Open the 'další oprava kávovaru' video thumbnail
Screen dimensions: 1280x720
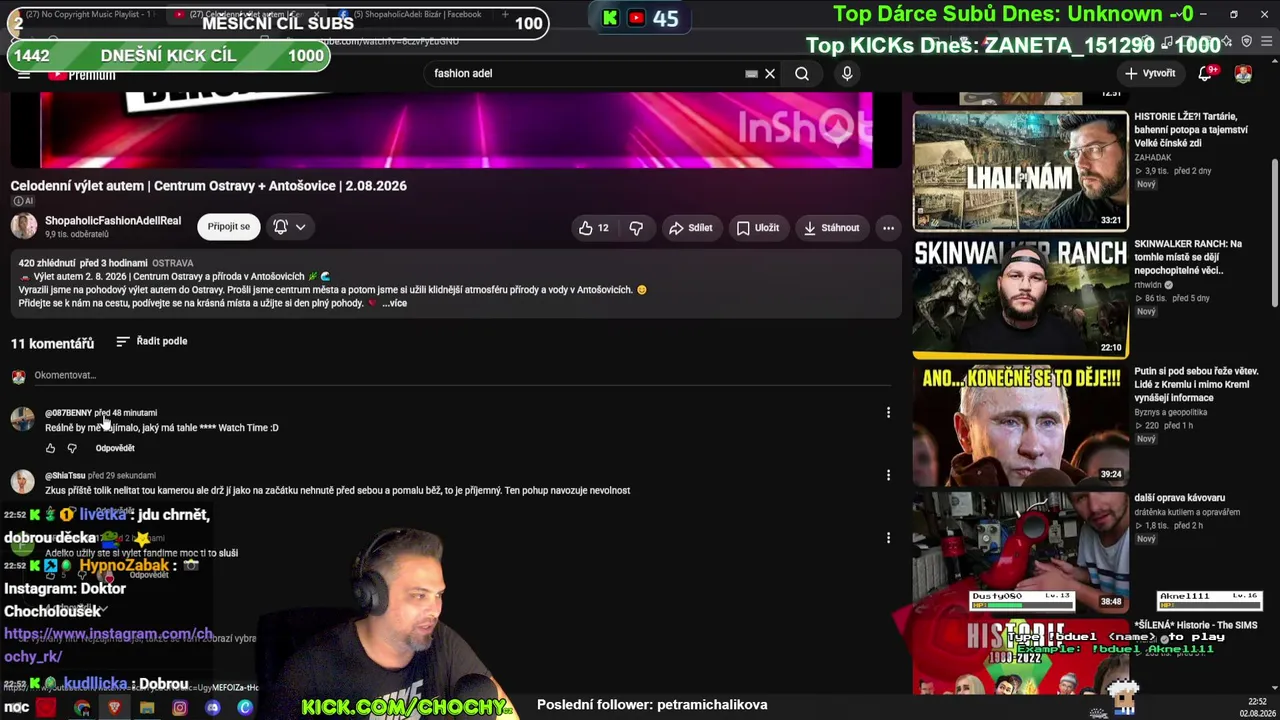[1020, 552]
